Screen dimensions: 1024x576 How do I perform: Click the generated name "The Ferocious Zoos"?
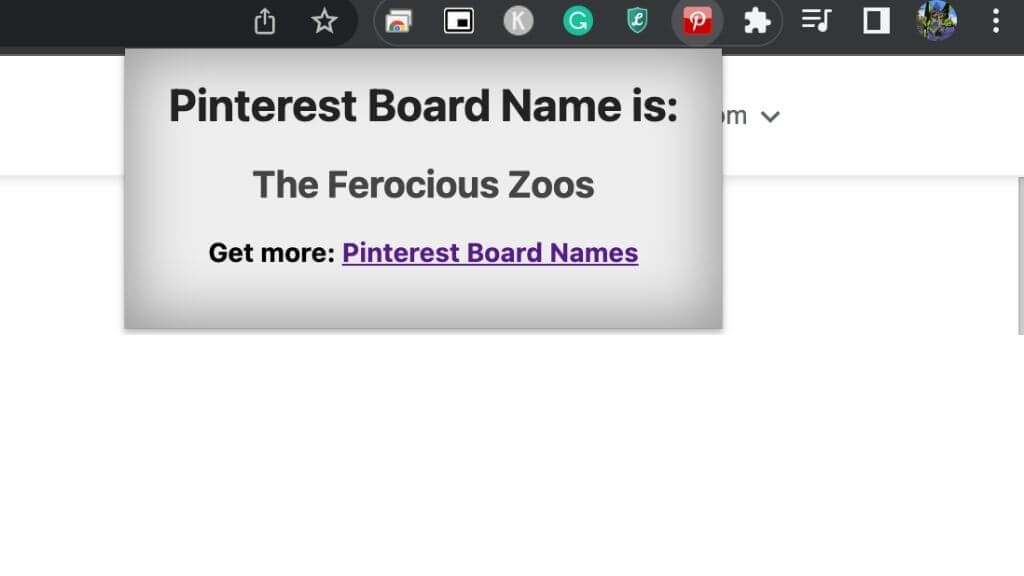point(423,185)
